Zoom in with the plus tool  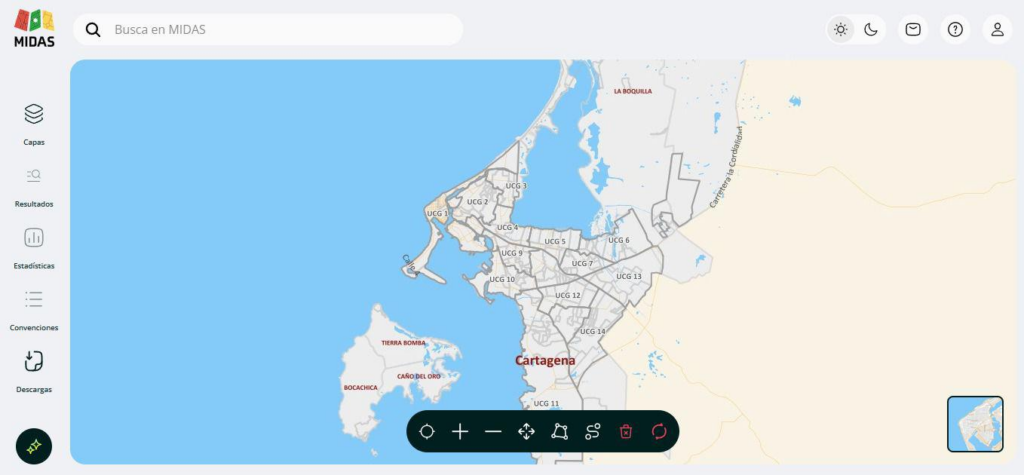coord(460,431)
